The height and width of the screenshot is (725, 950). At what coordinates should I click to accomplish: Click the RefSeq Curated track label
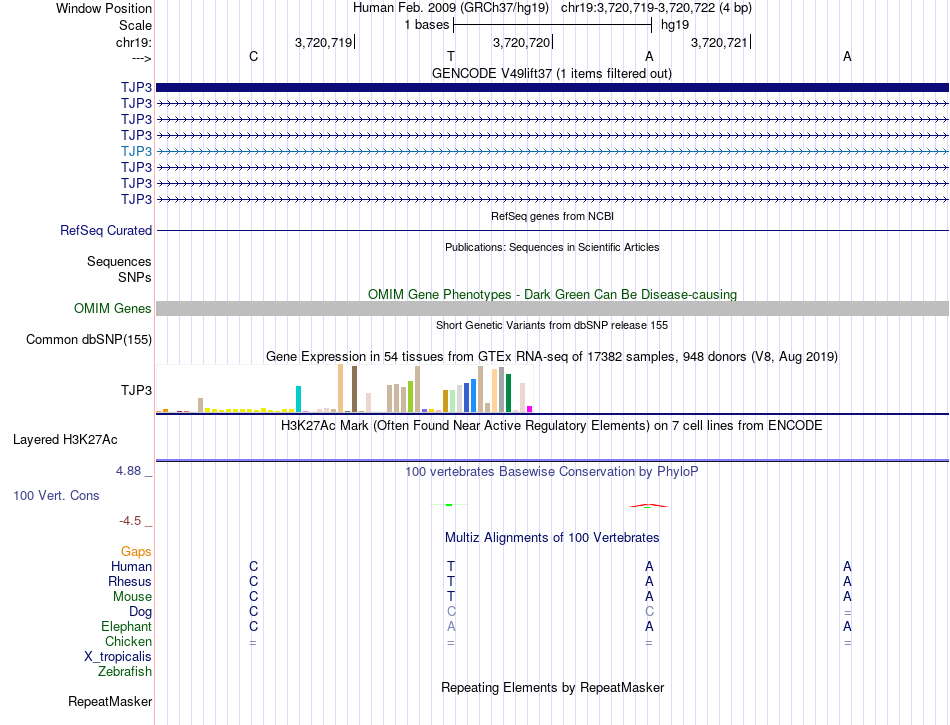106,231
